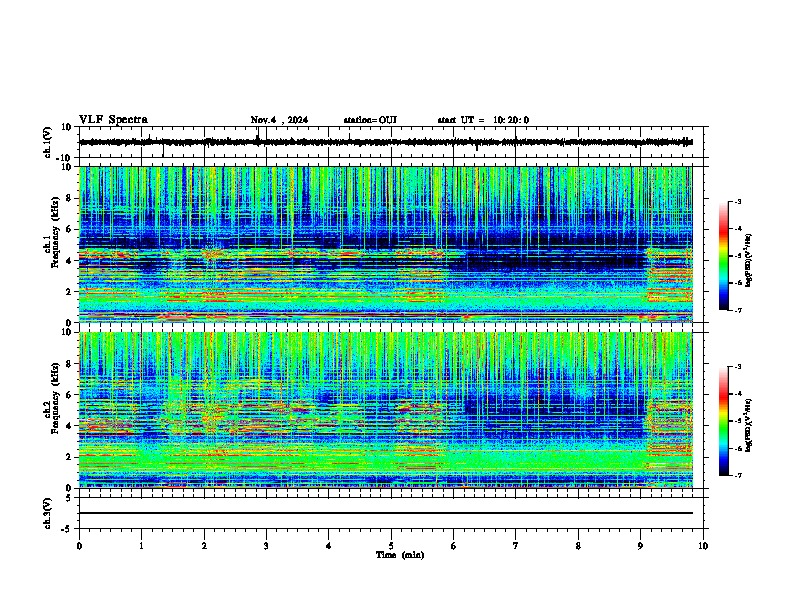Viewport: 792px width, 612px height.
Task: Click the "station=OUI" label
Action: pos(370,120)
